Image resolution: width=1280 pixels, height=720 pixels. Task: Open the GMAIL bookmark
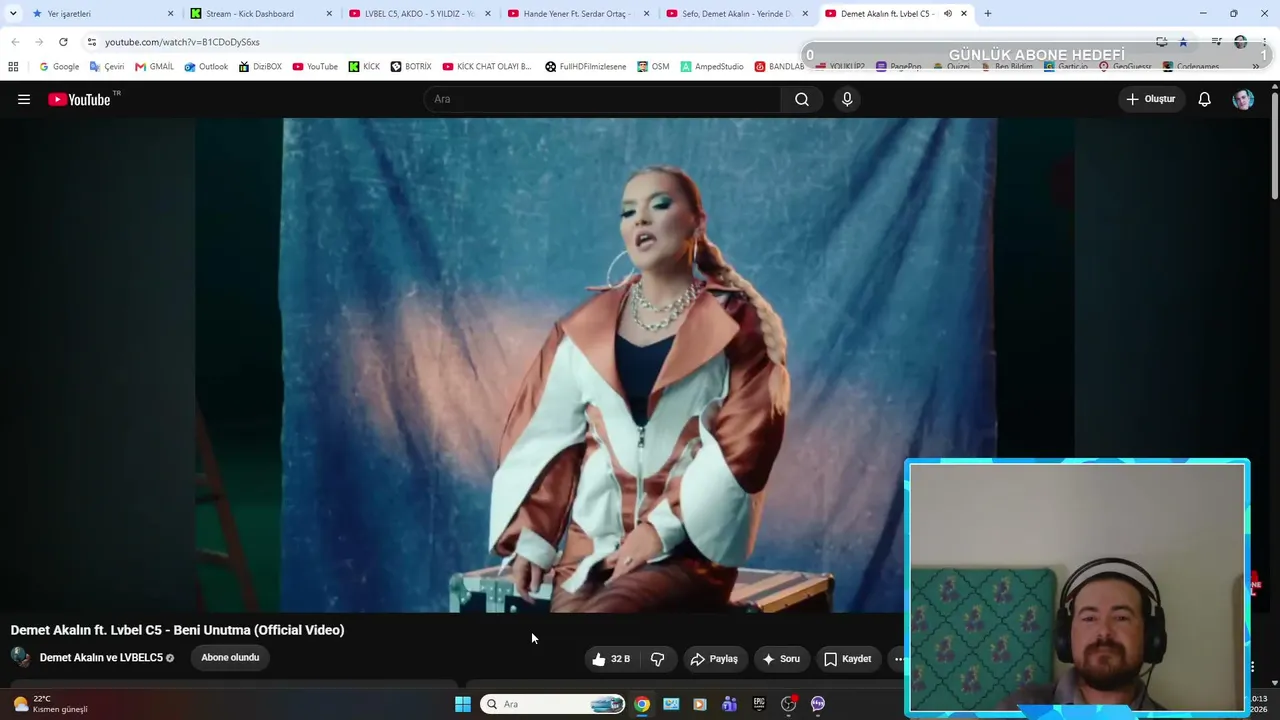point(154,67)
